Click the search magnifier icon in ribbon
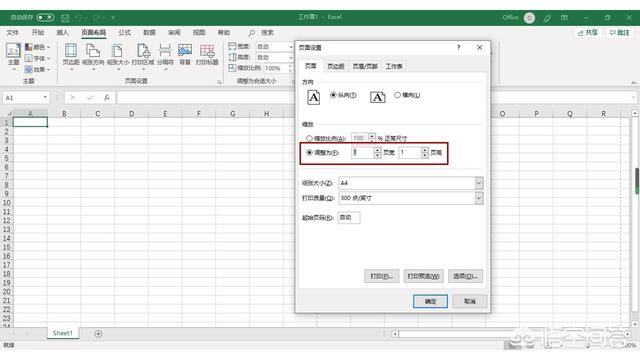 click(252, 33)
